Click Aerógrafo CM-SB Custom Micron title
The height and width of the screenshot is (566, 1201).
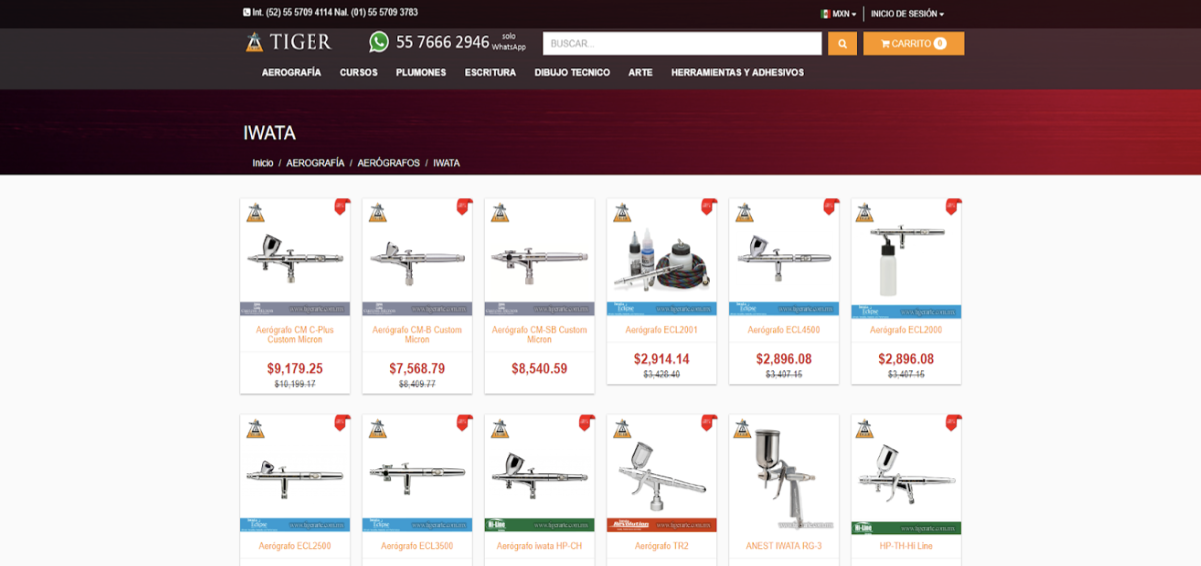click(539, 334)
